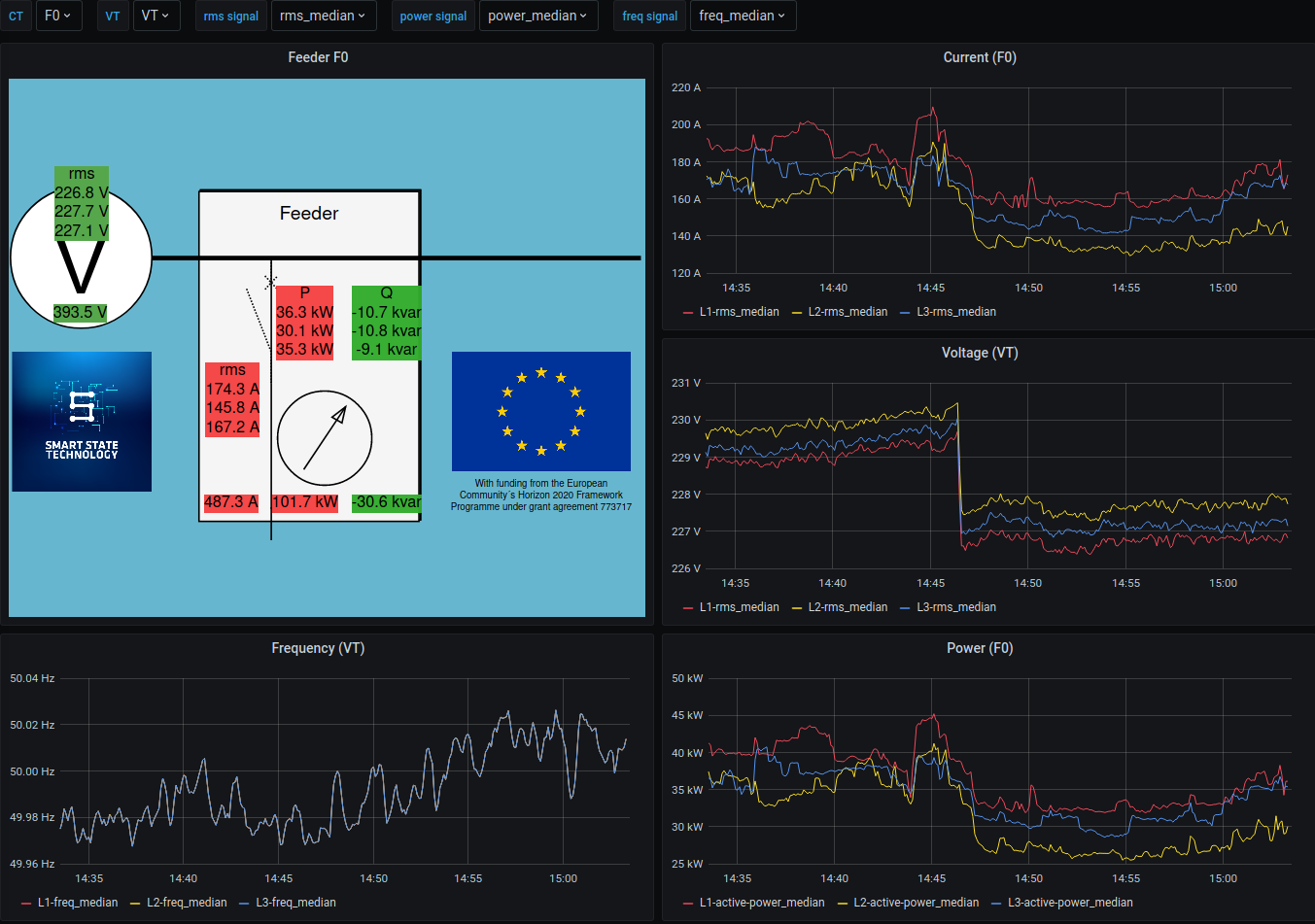Click the freq signal variable label
Image resolution: width=1315 pixels, height=924 pixels.
(650, 16)
